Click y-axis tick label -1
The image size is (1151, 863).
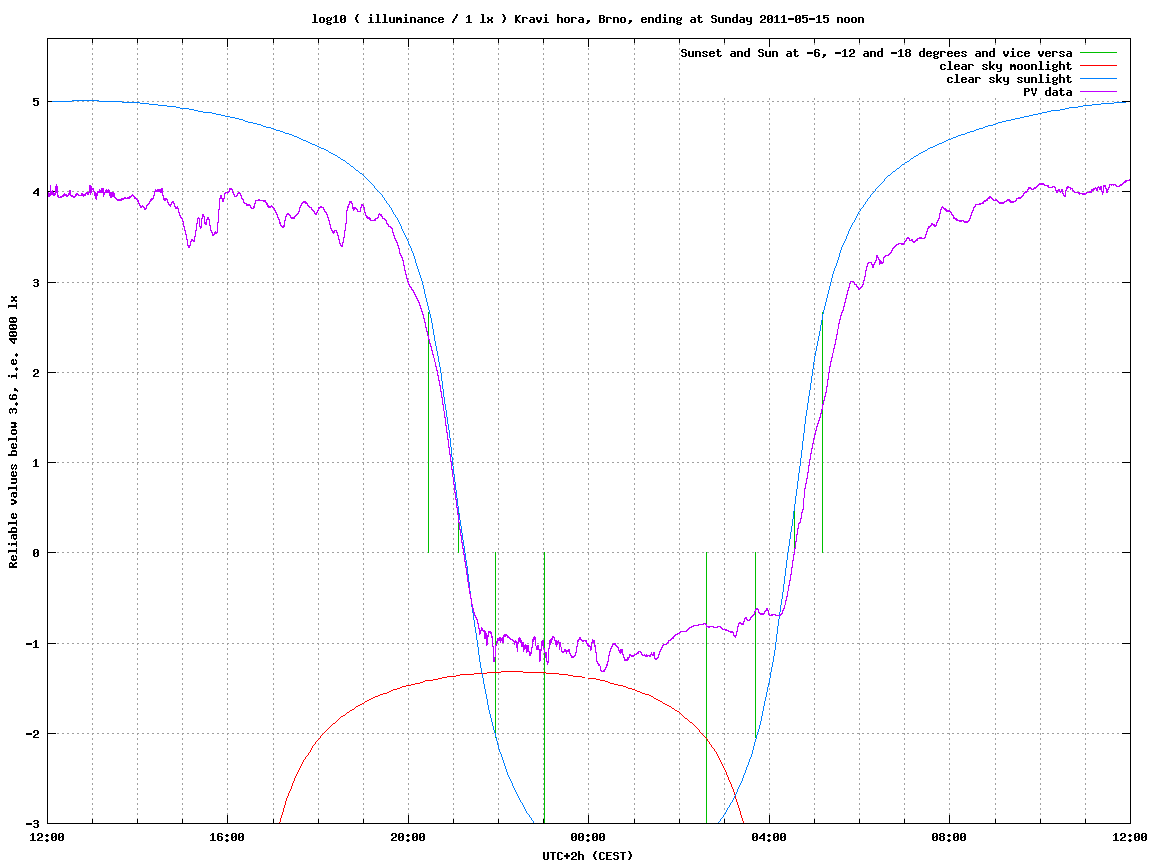click(x=32, y=644)
